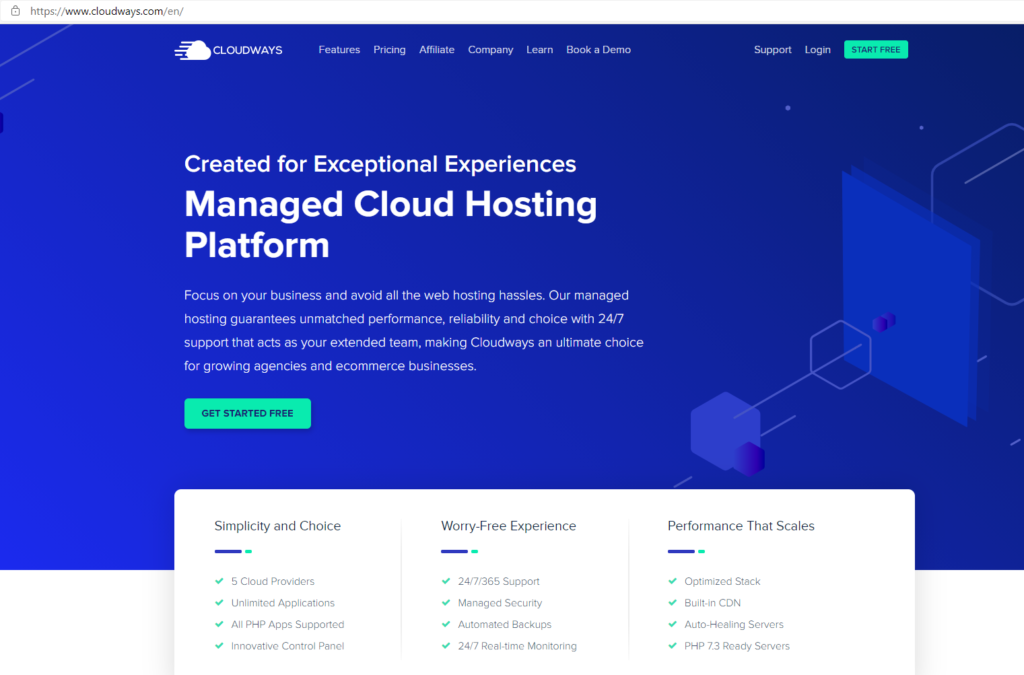Click the Login link

[817, 50]
